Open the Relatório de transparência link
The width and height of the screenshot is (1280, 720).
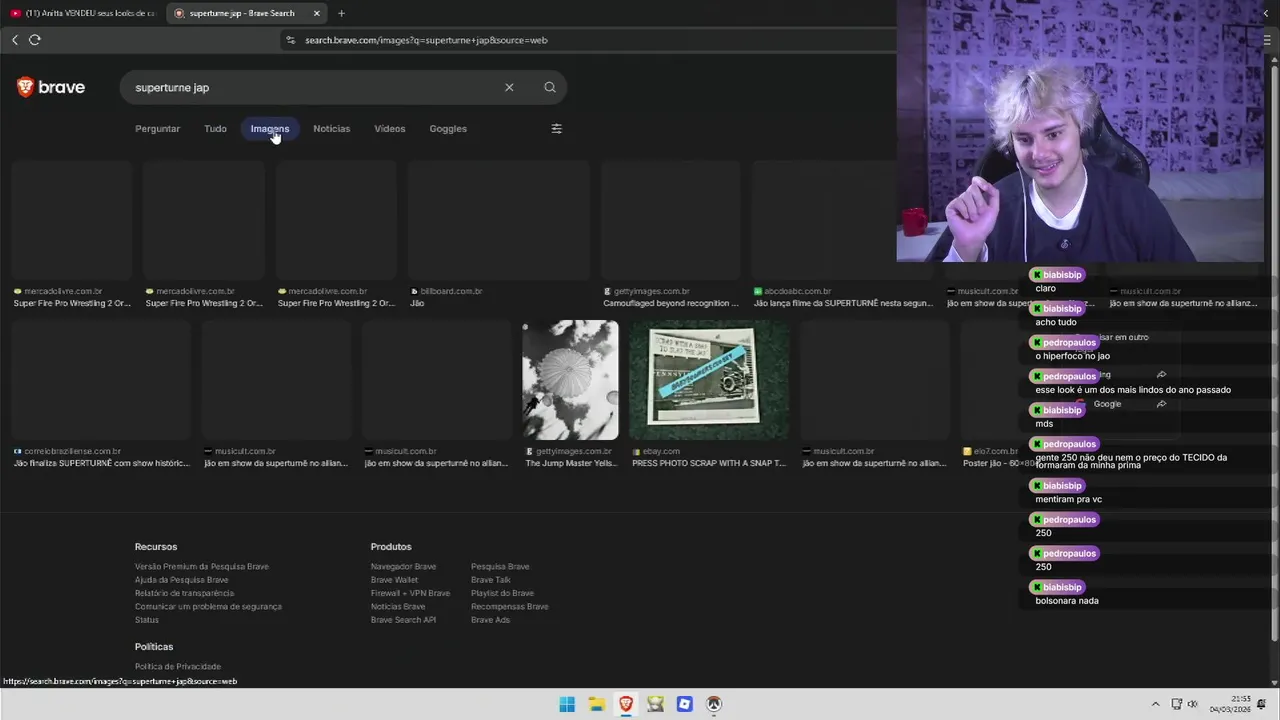(184, 593)
